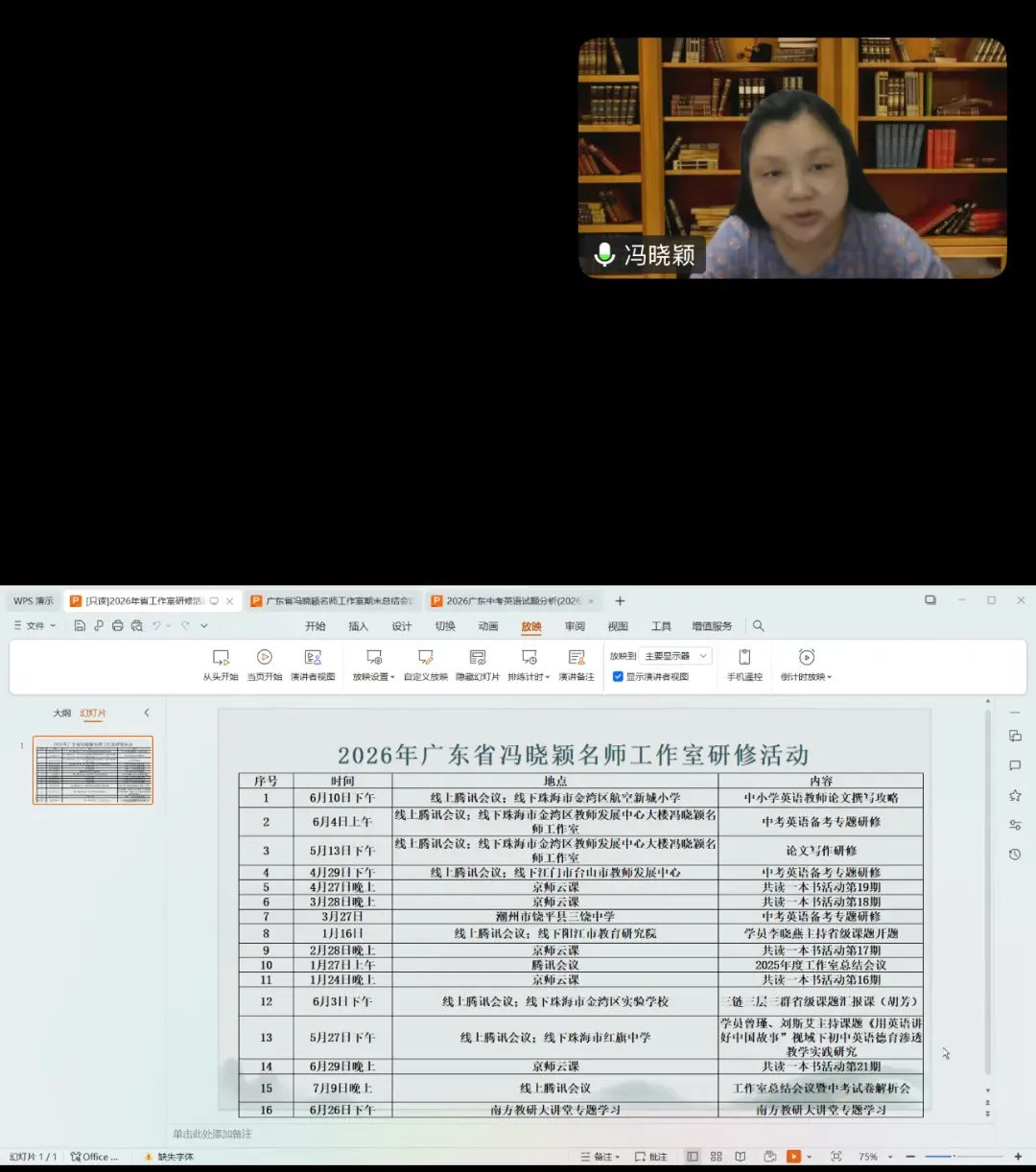
Task: Select slide 1 thumbnail
Action: coord(93,770)
